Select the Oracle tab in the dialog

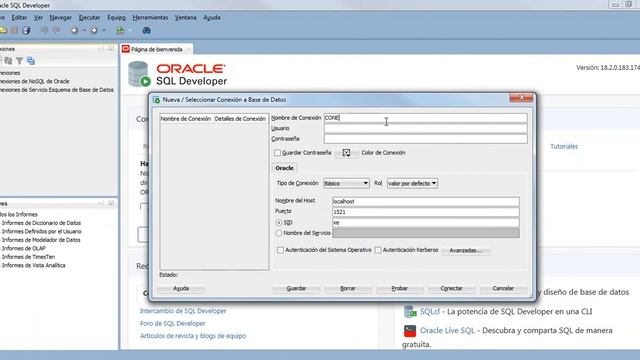click(284, 168)
